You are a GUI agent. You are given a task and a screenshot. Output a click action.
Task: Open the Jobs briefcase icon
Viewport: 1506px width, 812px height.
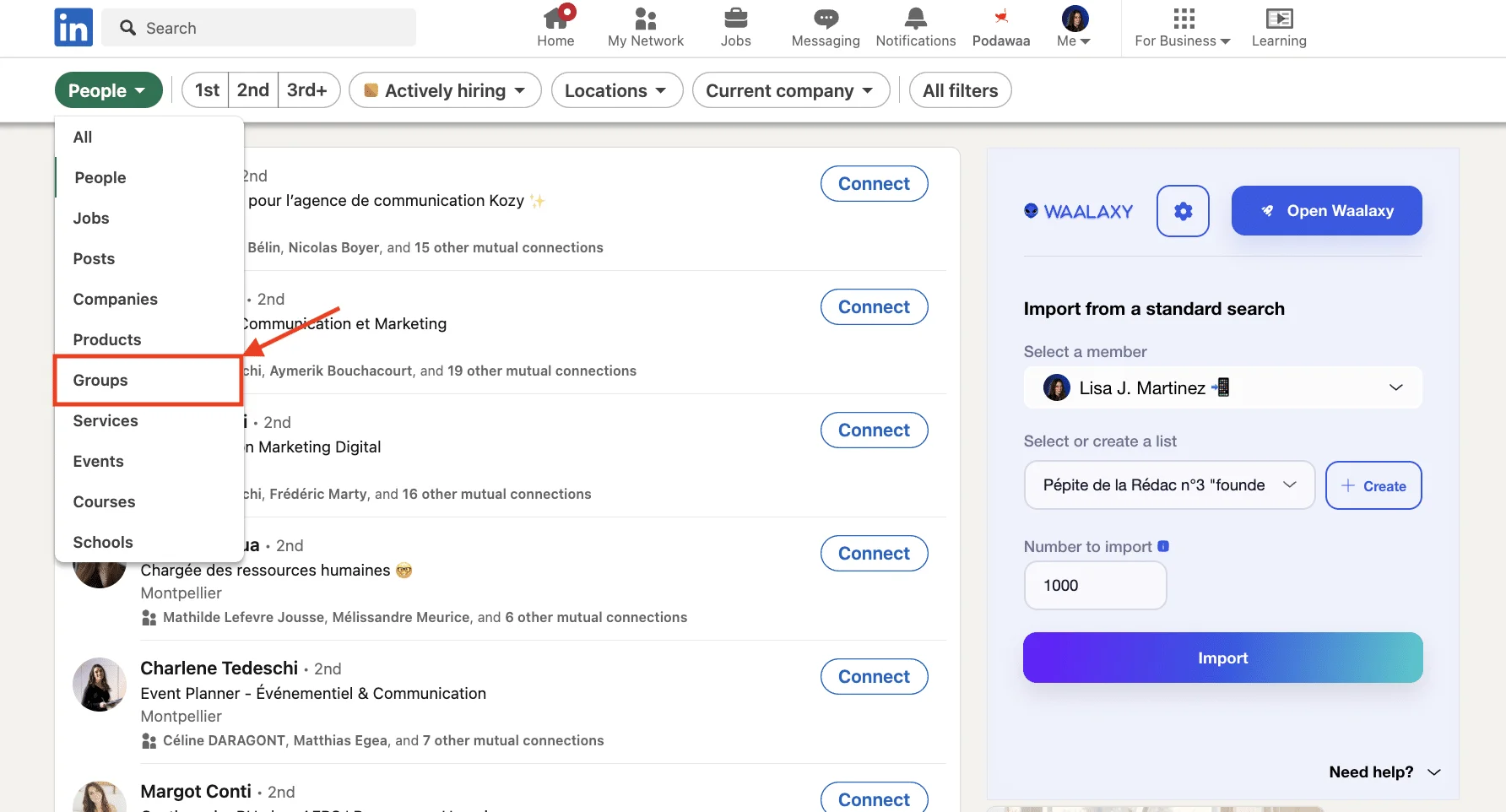coord(735,18)
